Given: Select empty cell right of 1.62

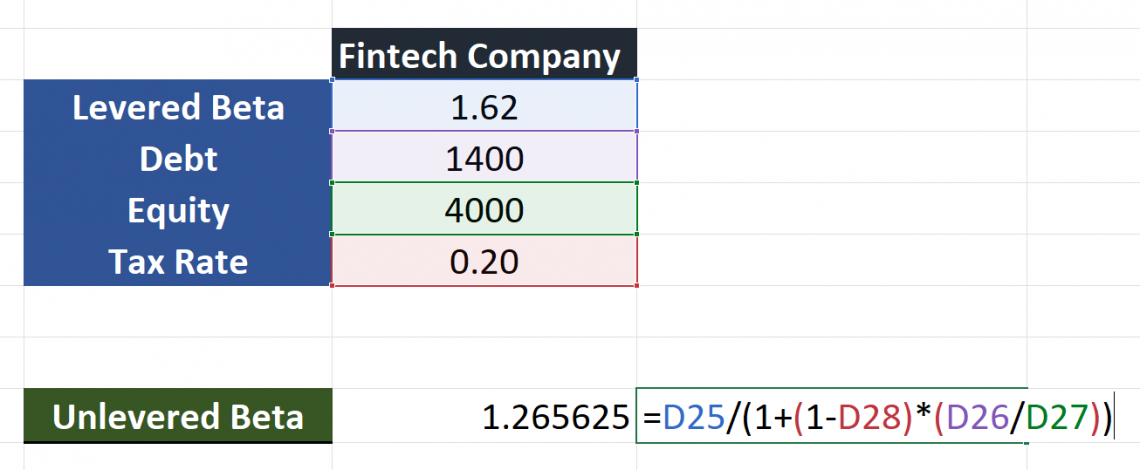Looking at the screenshot, I should [x=830, y=107].
